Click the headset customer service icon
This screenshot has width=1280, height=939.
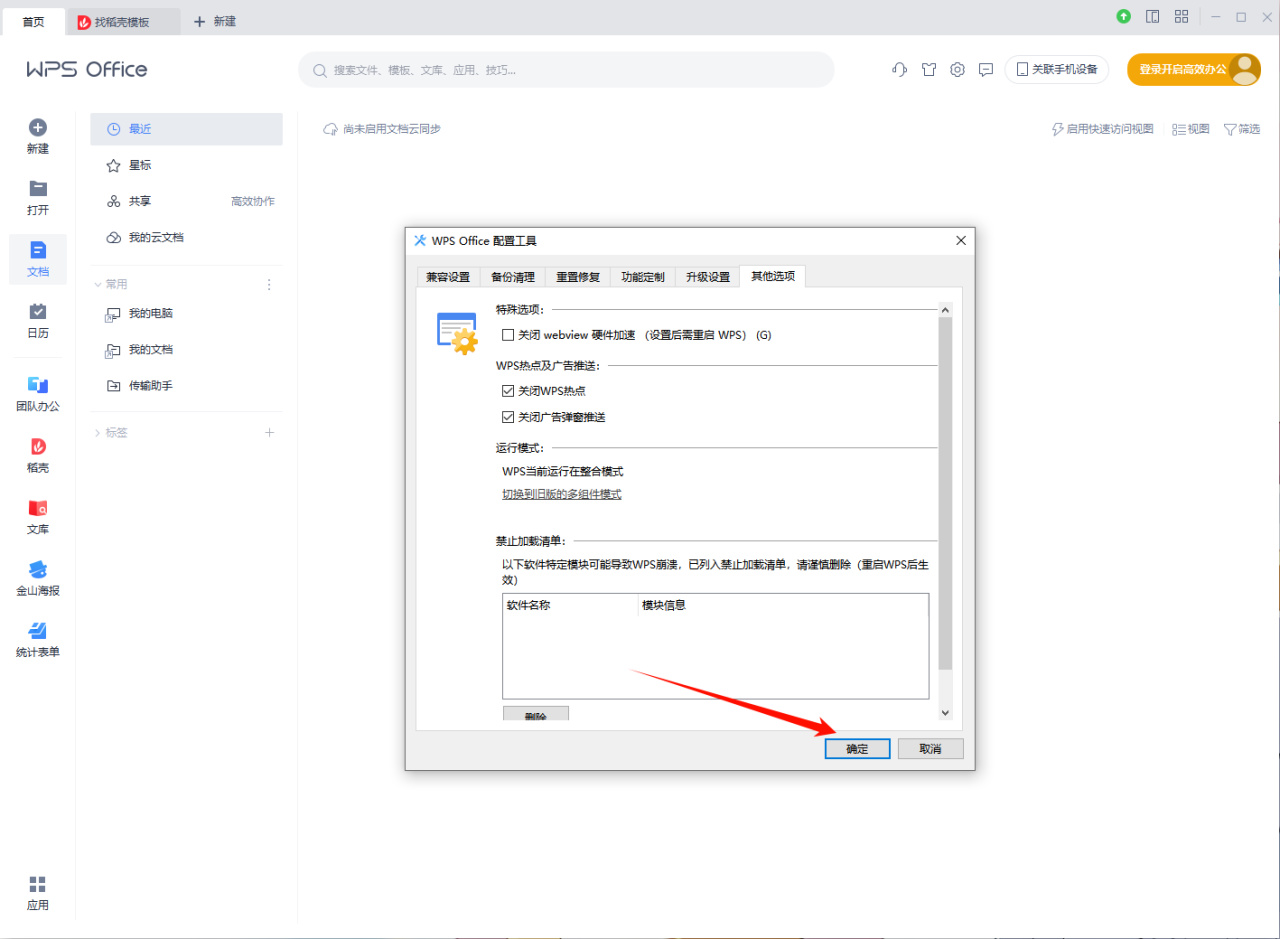coord(899,70)
